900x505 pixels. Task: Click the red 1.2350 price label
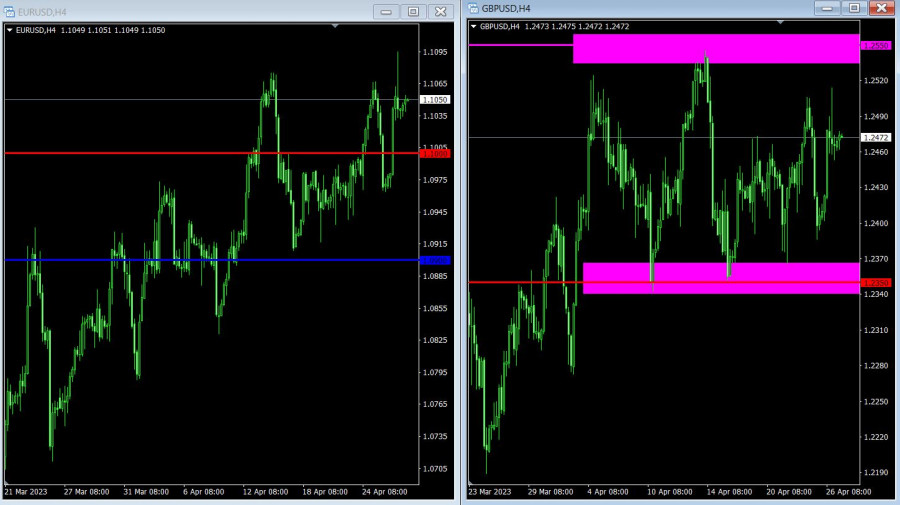[876, 283]
